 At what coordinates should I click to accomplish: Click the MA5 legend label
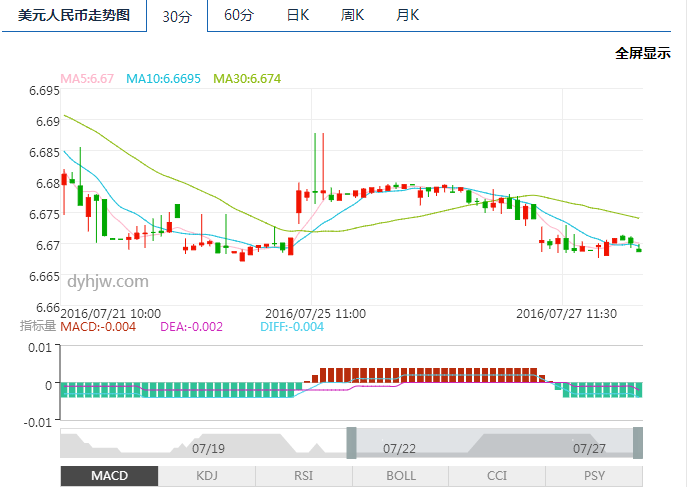(88, 79)
